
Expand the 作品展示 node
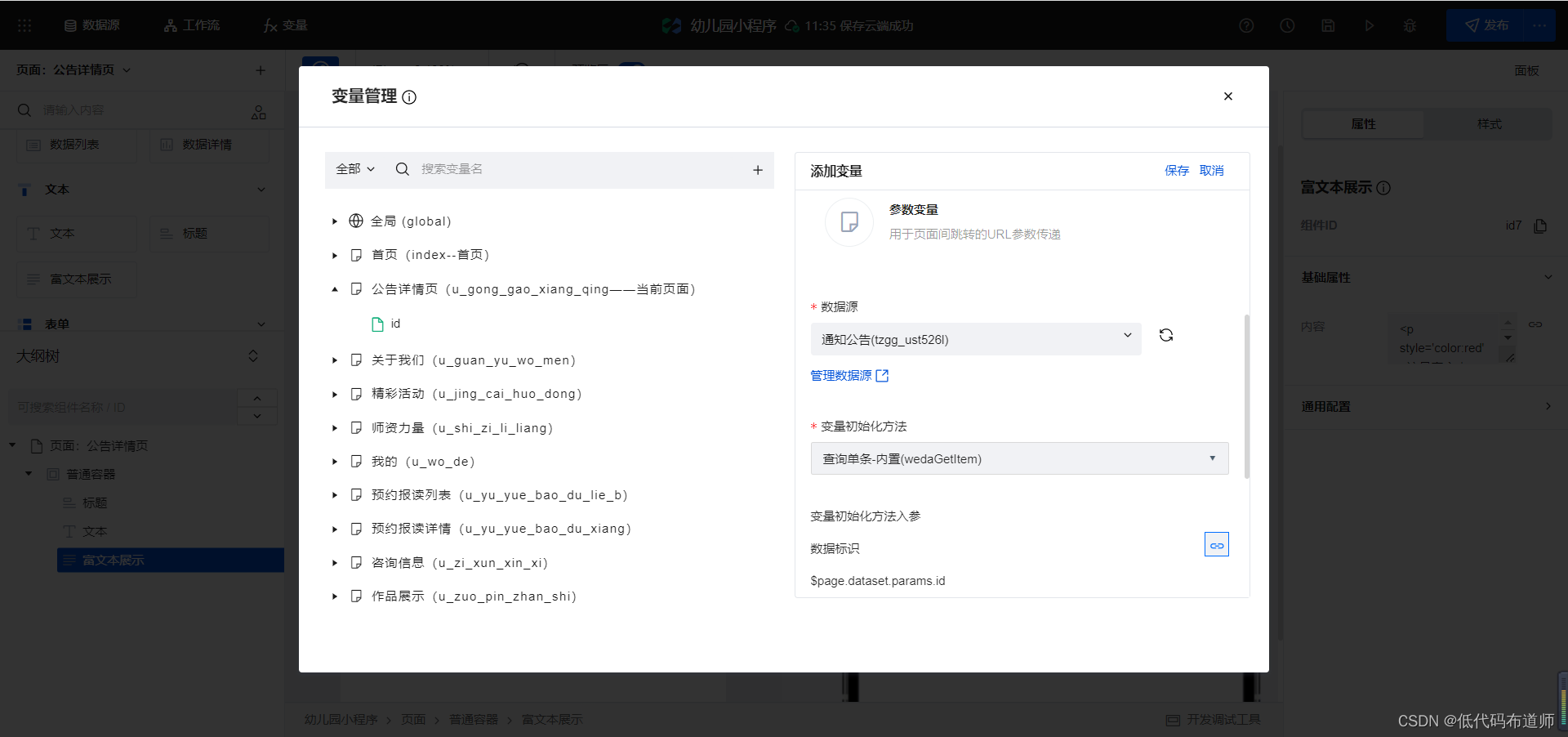click(x=335, y=596)
